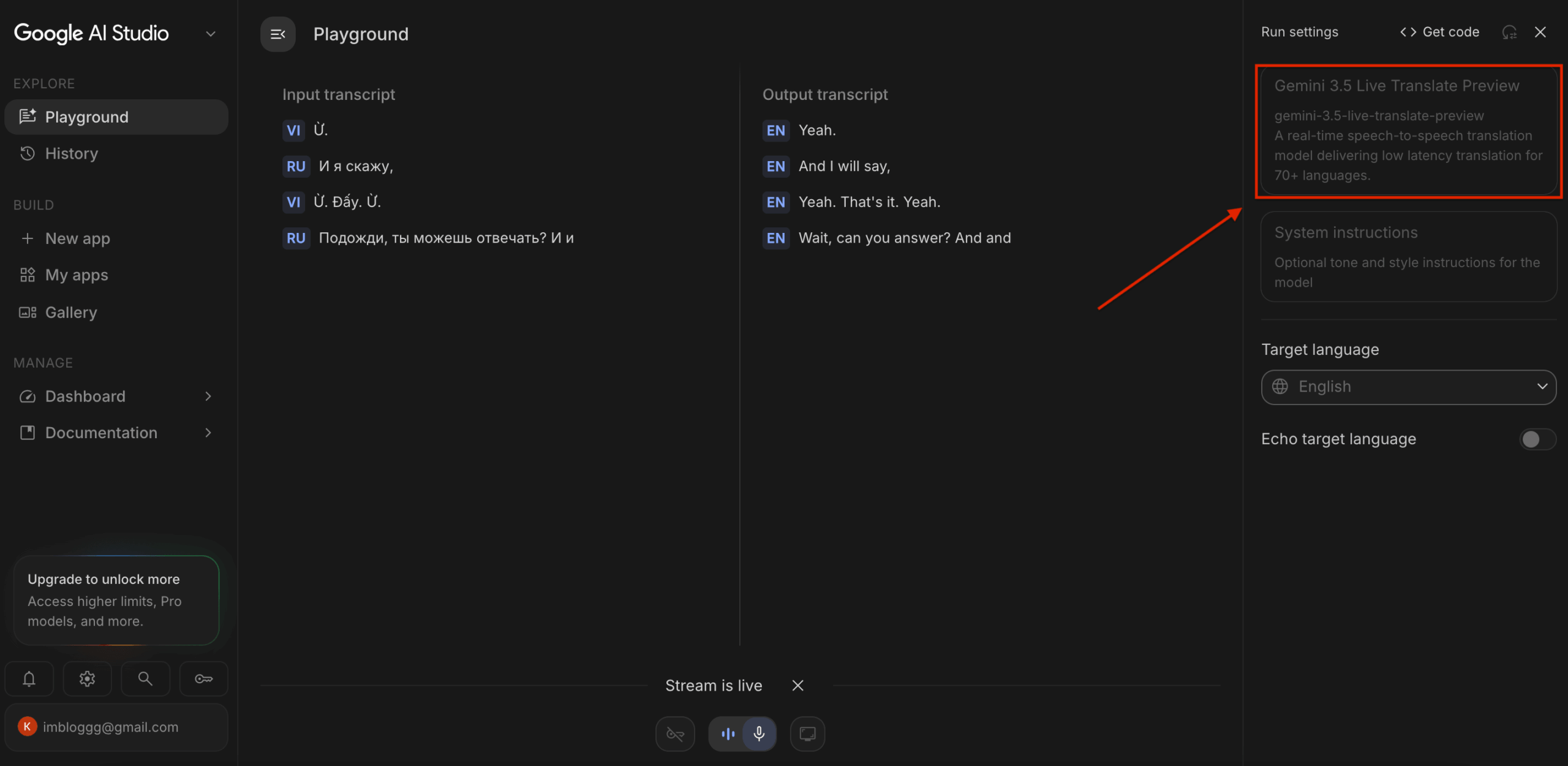Click the Dashboard gauge icon
1568x766 pixels.
click(x=28, y=396)
